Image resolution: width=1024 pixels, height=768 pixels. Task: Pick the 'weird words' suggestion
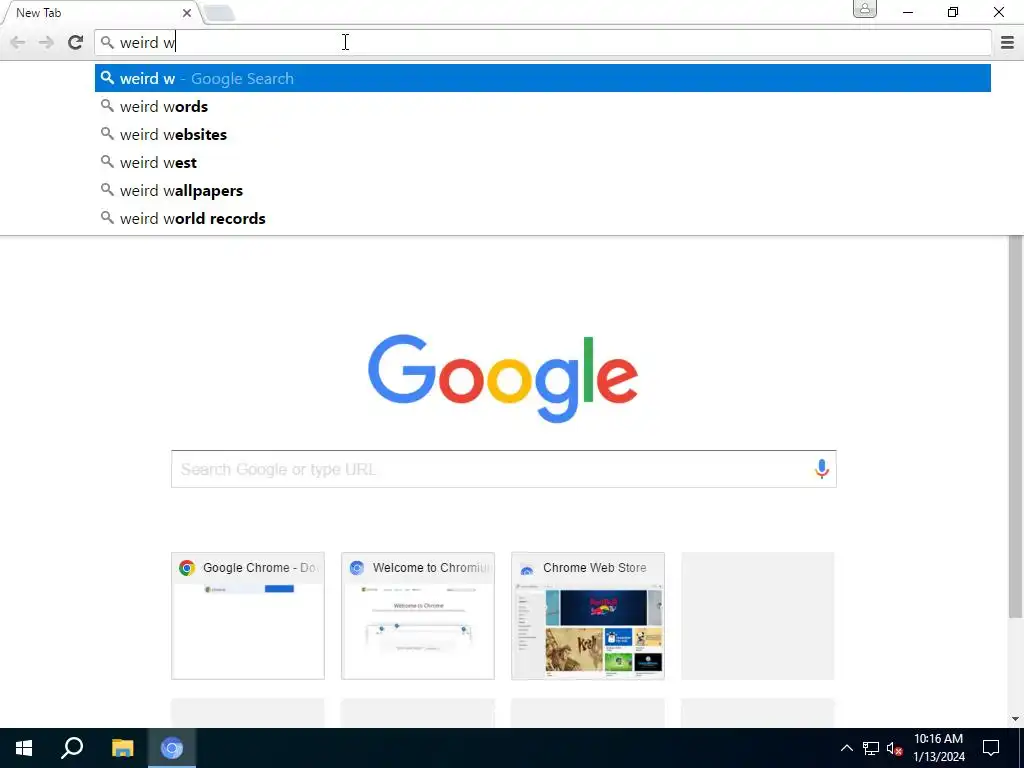pyautogui.click(x=543, y=106)
